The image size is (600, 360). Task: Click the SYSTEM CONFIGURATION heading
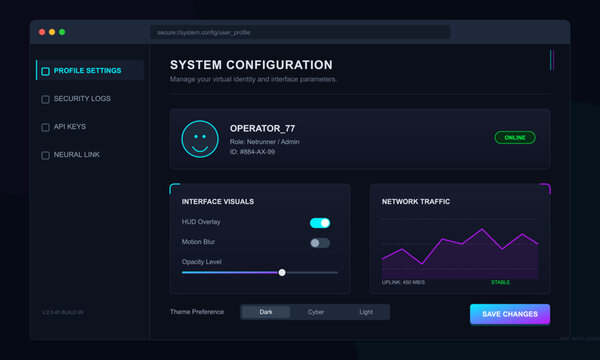click(251, 65)
